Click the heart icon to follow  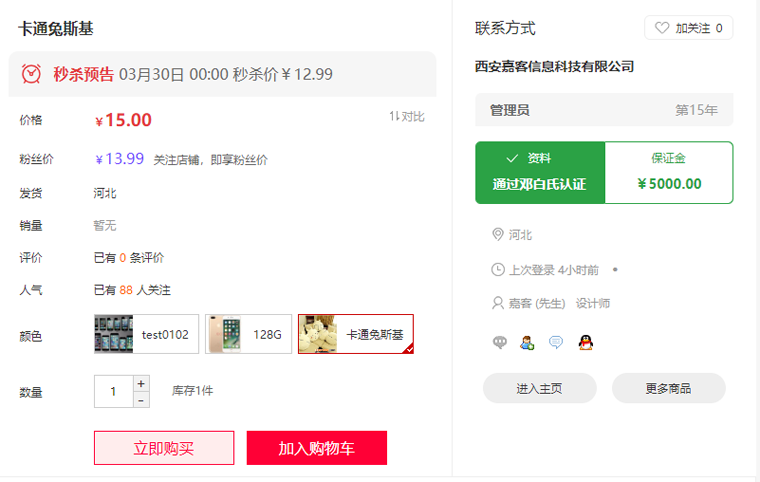(x=662, y=28)
